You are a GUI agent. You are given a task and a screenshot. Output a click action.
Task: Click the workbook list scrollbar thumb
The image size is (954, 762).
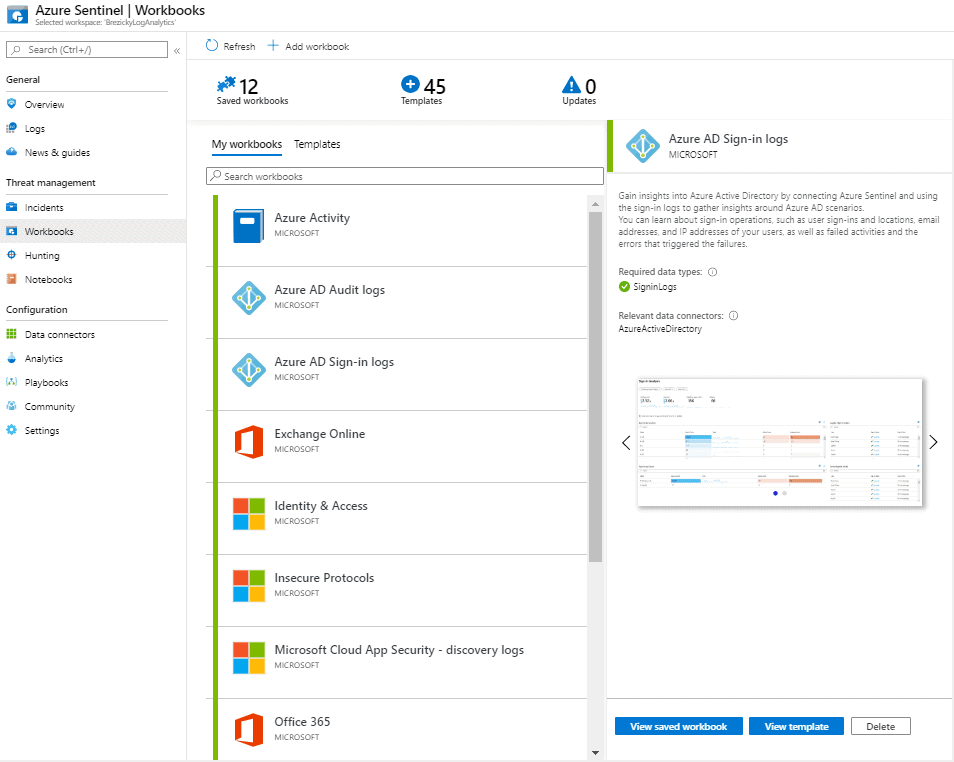(x=595, y=386)
